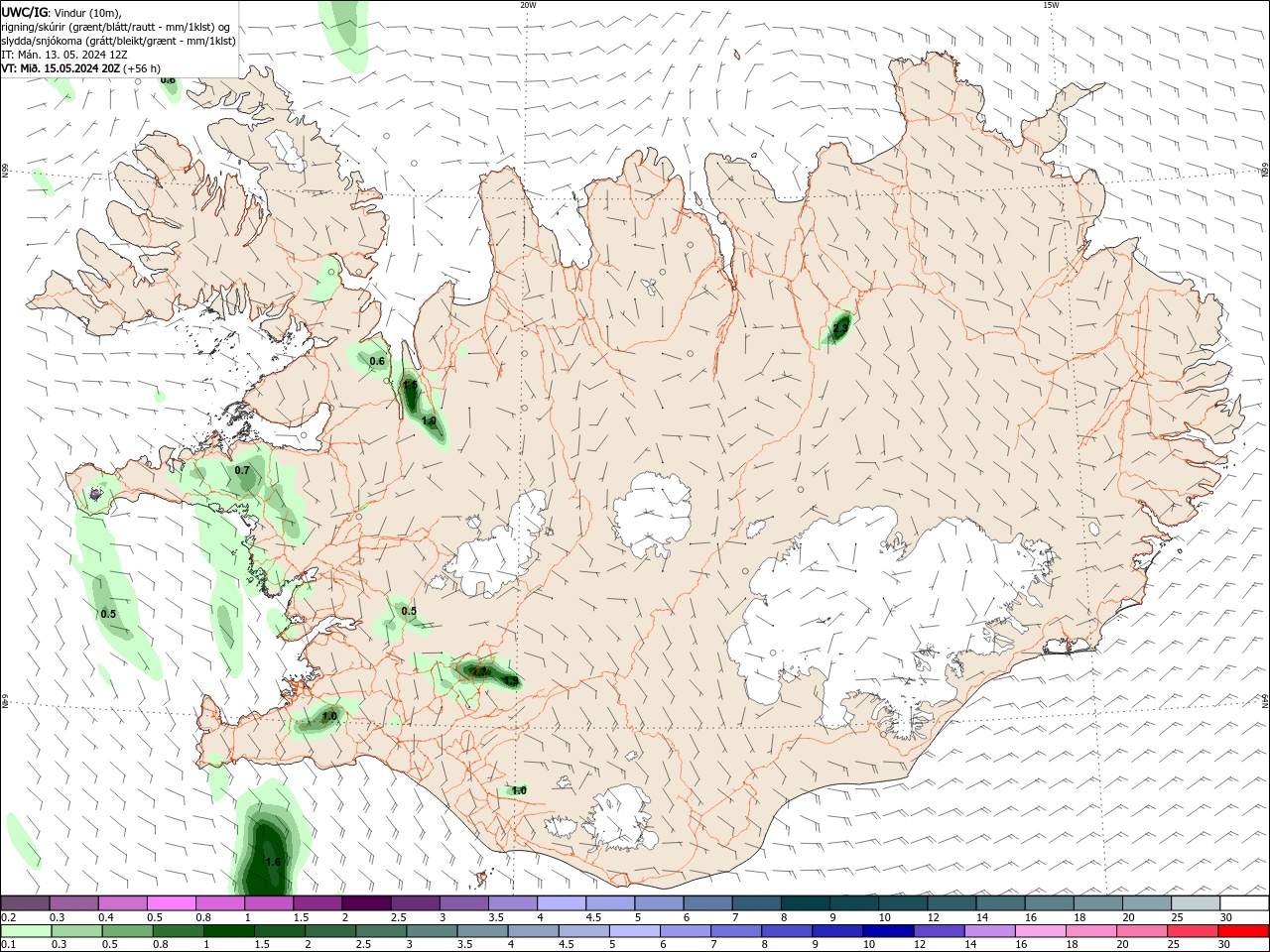The height and width of the screenshot is (952, 1270).
Task: Choose the navy blue 10 mm rain swatch
Action: (x=888, y=931)
